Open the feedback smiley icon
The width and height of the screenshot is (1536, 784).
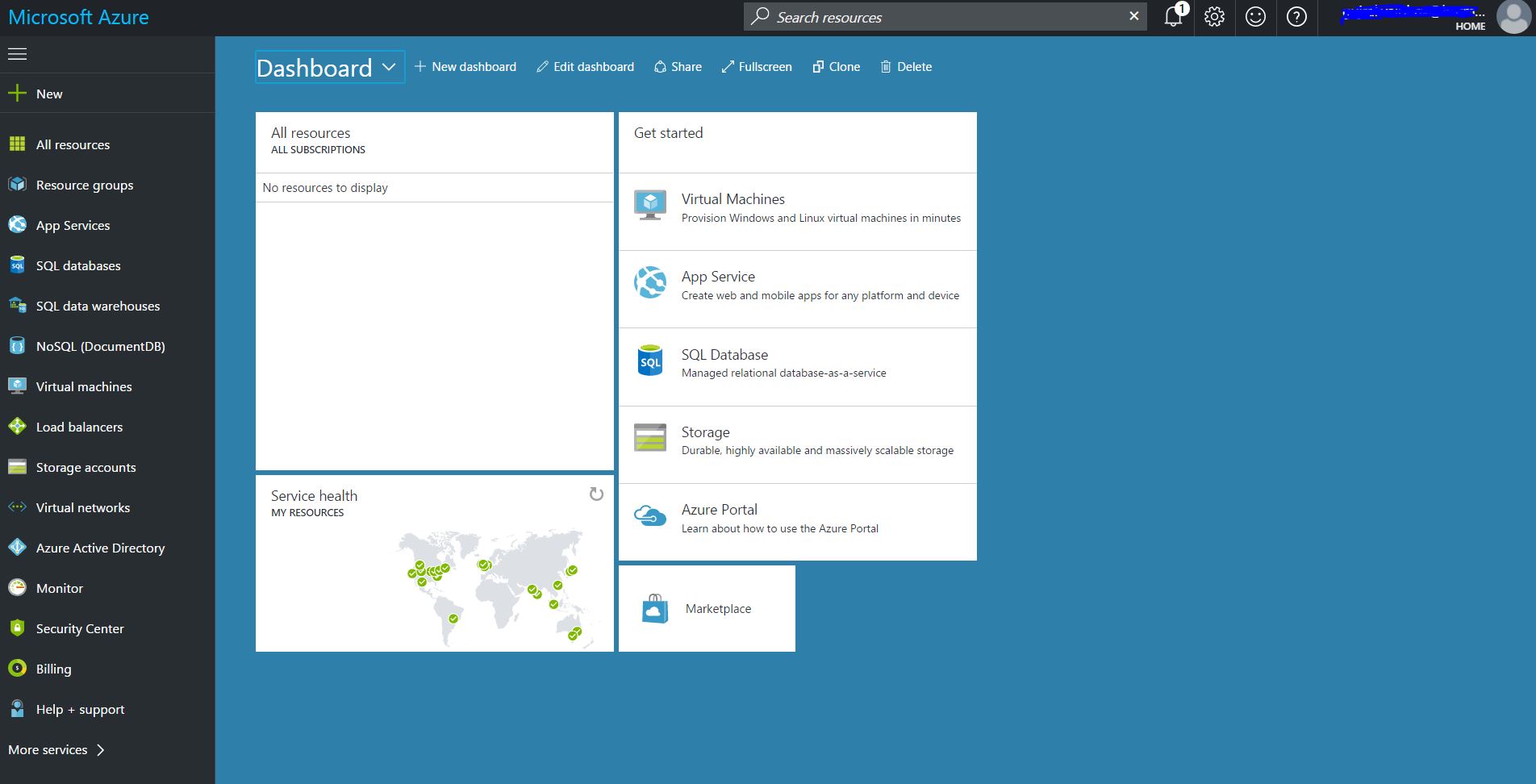[1256, 16]
